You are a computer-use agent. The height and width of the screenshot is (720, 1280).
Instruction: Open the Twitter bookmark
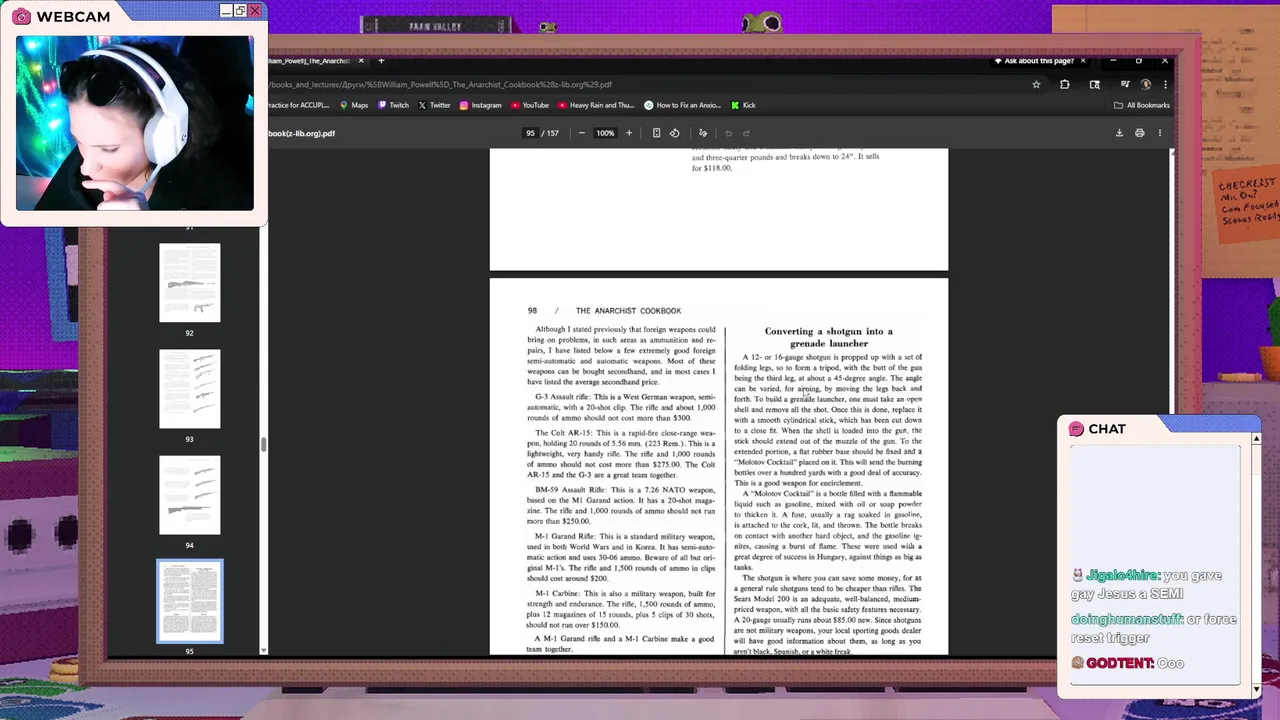[x=435, y=105]
